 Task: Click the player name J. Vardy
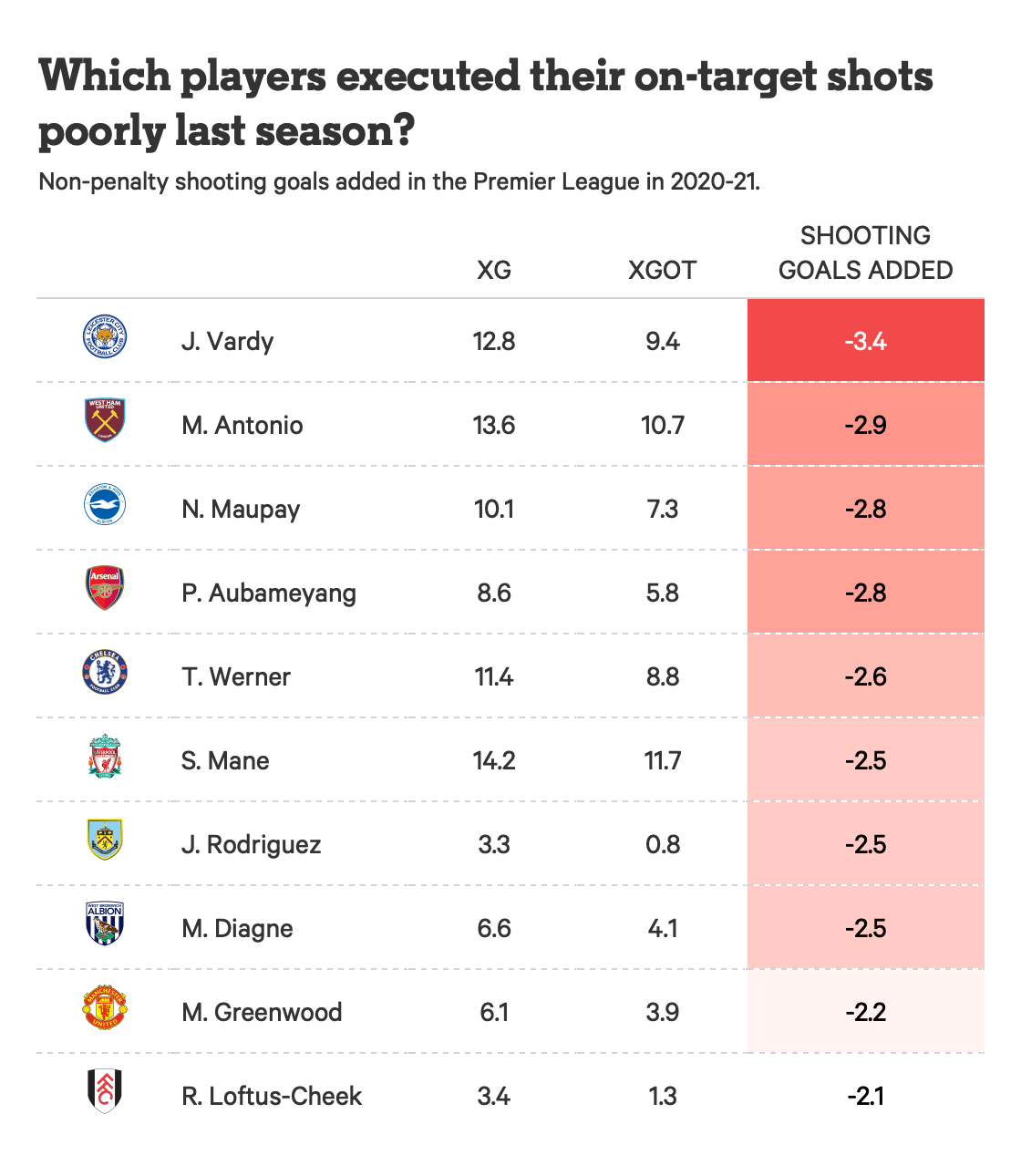pos(227,342)
